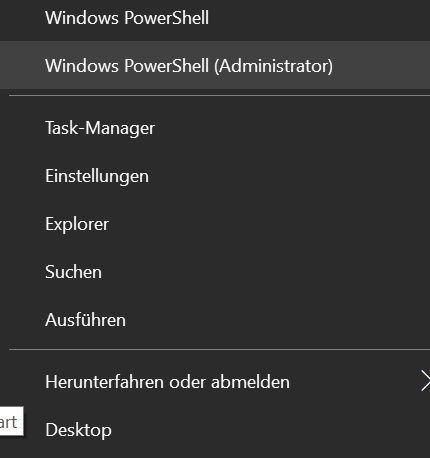The width and height of the screenshot is (430, 458).
Task: Show the Desktop via menu entry
Action: coord(215,430)
